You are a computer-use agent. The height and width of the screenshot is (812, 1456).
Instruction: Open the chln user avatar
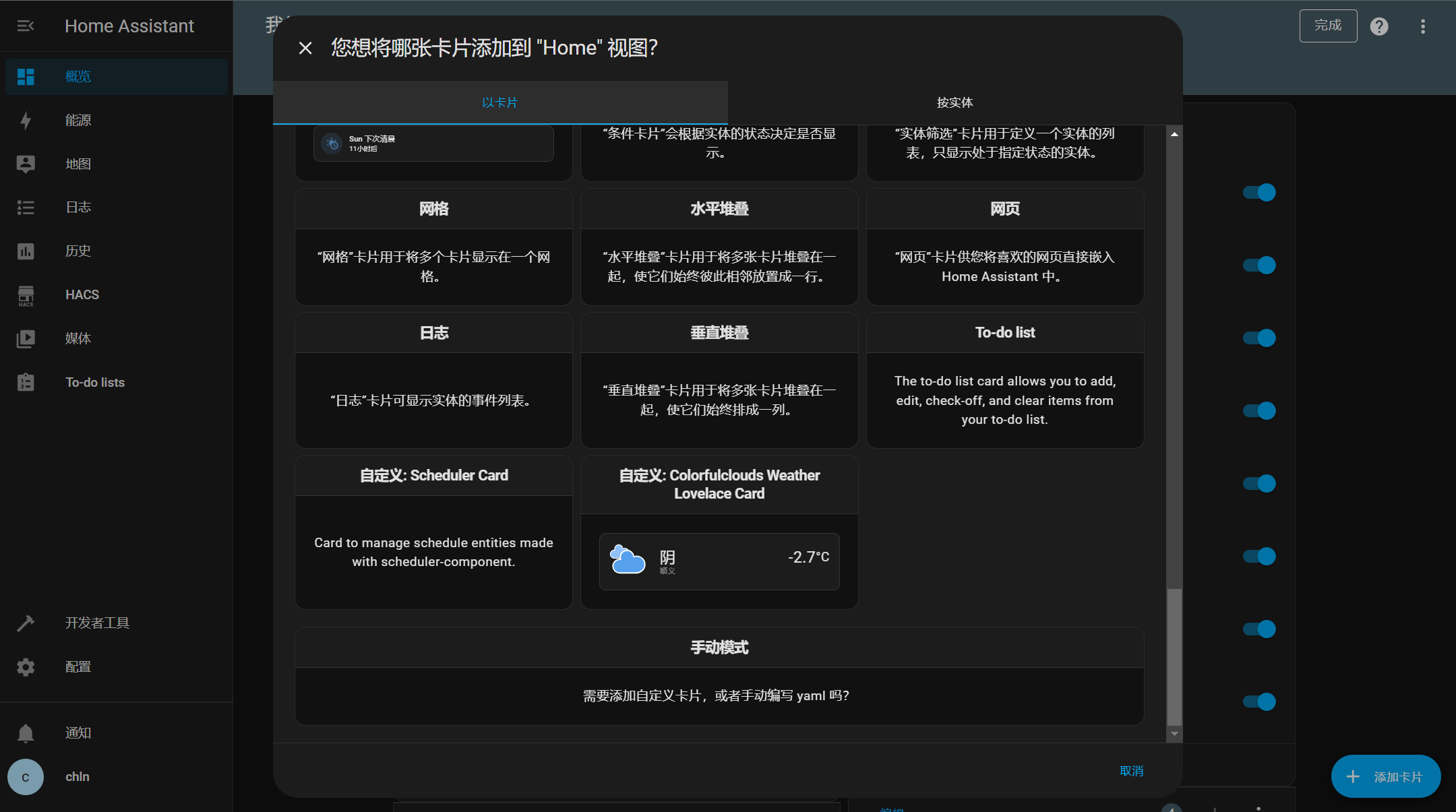coord(26,777)
